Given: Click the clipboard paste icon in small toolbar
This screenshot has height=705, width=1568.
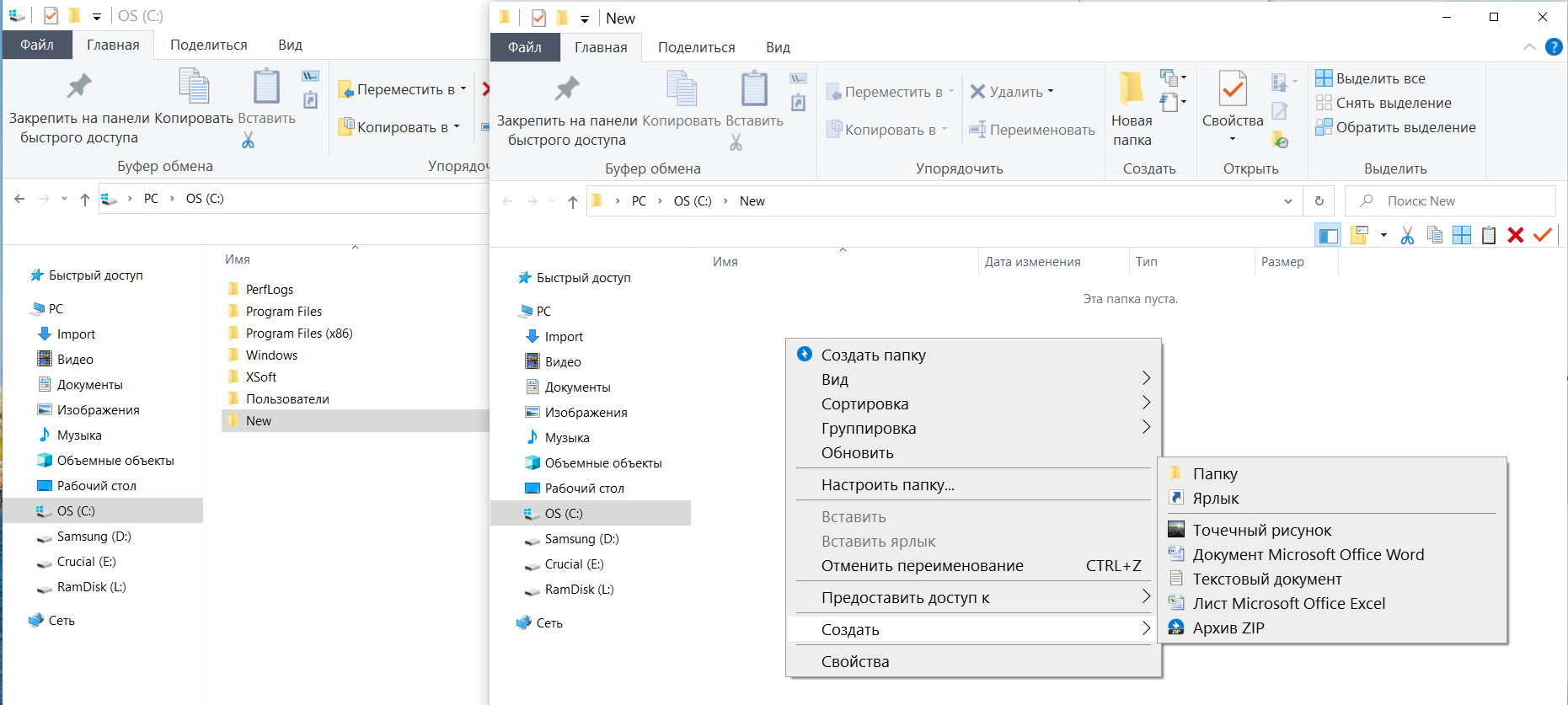Looking at the screenshot, I should (x=1489, y=236).
